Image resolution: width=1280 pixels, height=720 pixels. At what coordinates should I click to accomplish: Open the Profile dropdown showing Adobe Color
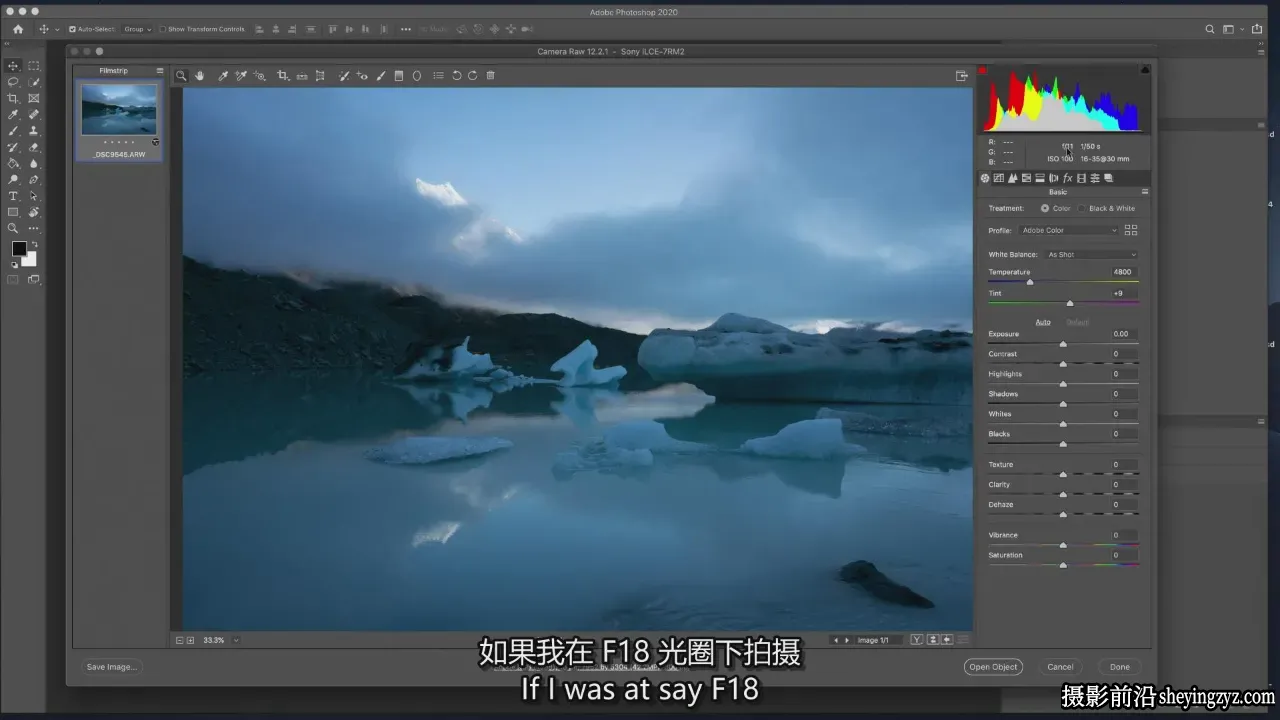[1069, 230]
